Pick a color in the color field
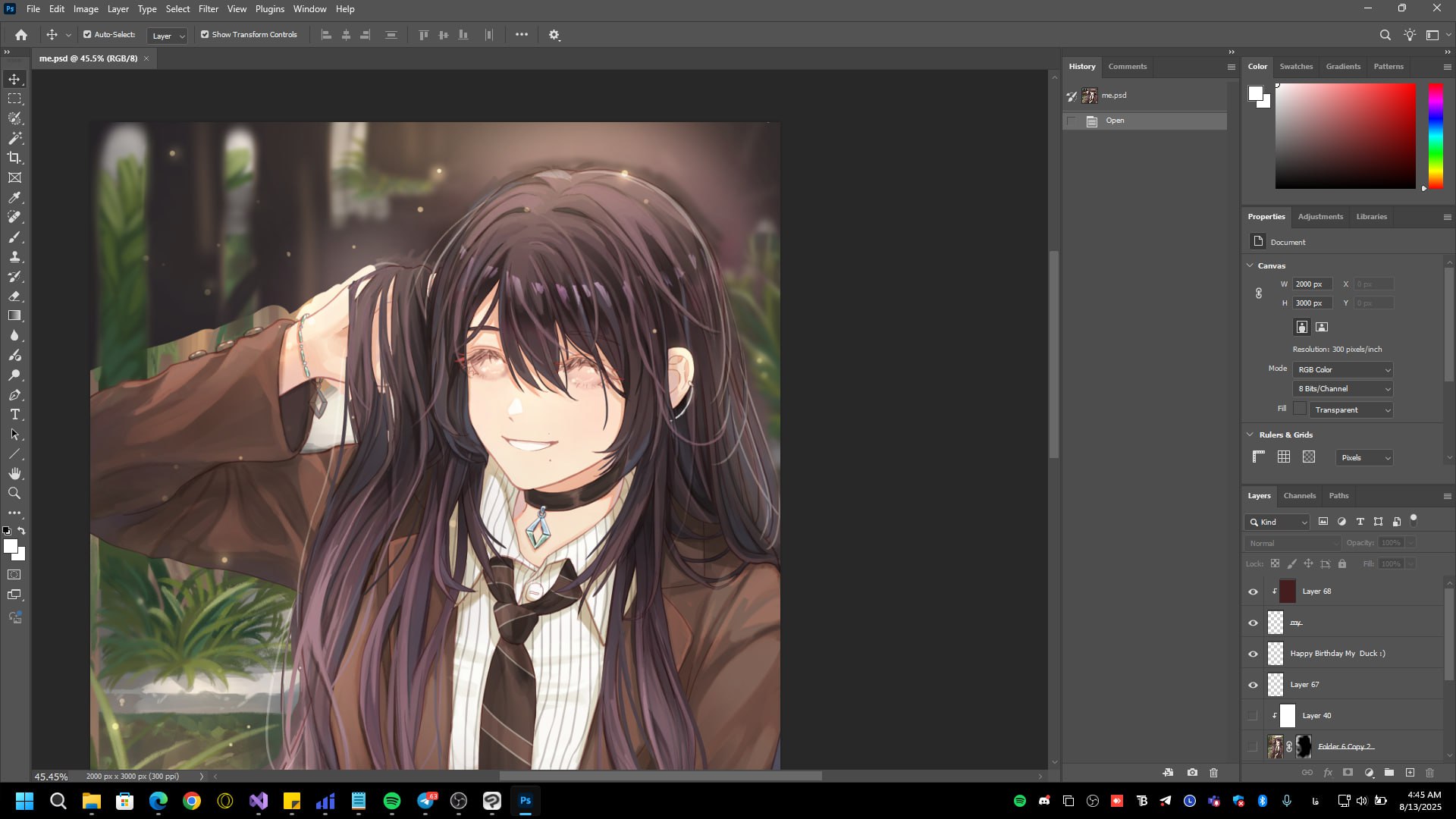Viewport: 1456px width, 819px height. point(1345,136)
